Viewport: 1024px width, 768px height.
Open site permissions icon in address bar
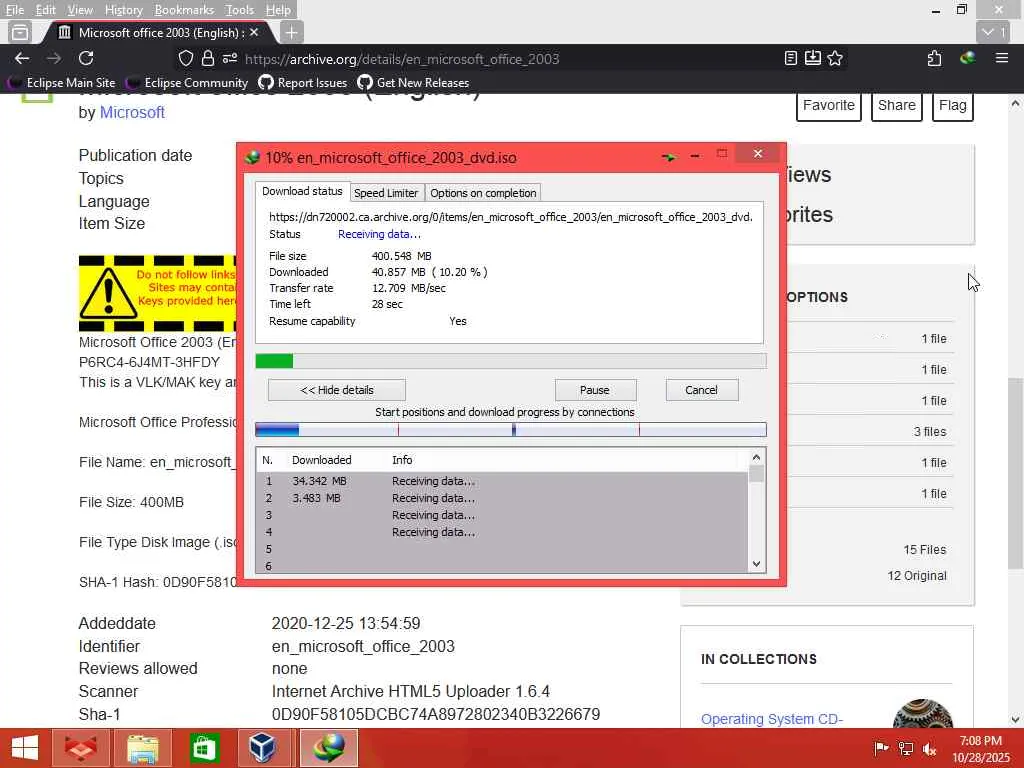pyautogui.click(x=229, y=59)
